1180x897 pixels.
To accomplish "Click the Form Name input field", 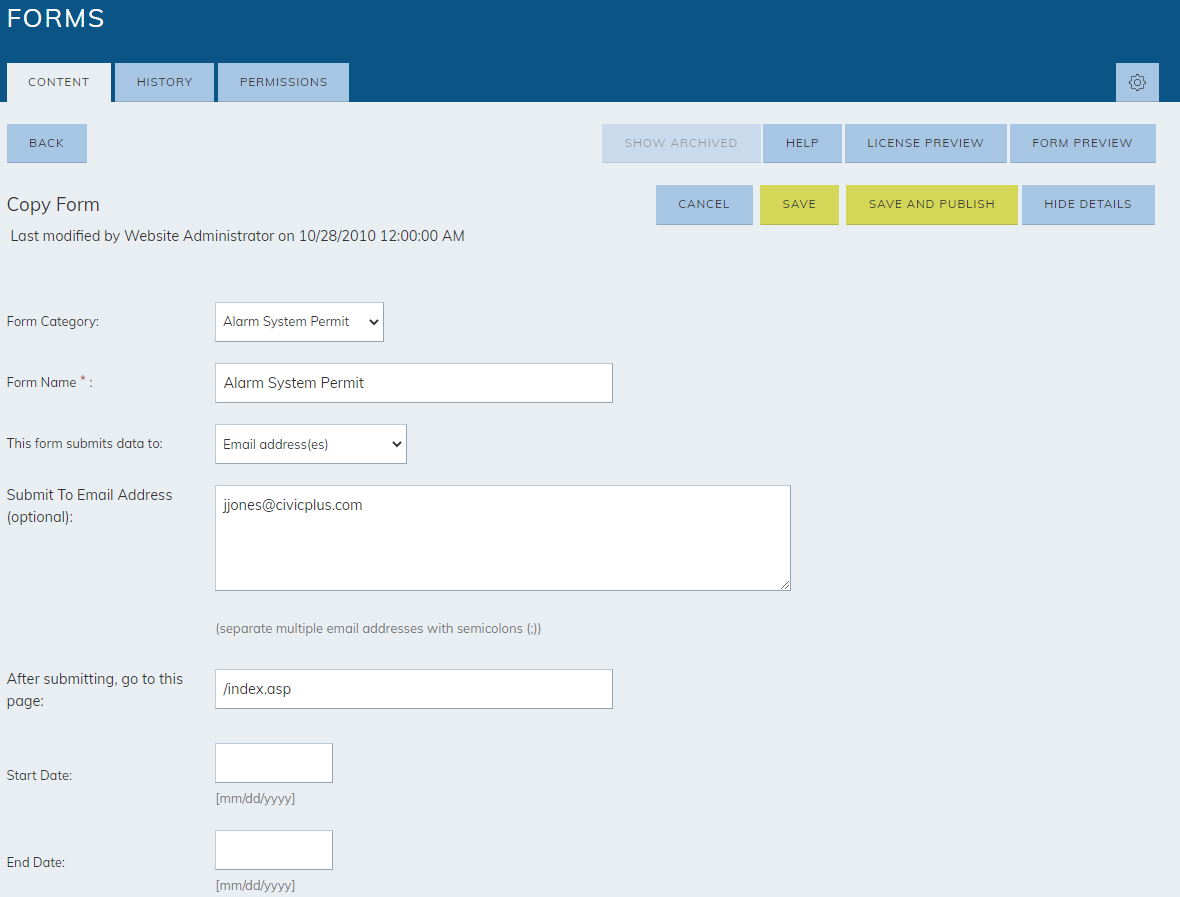I will coord(414,383).
